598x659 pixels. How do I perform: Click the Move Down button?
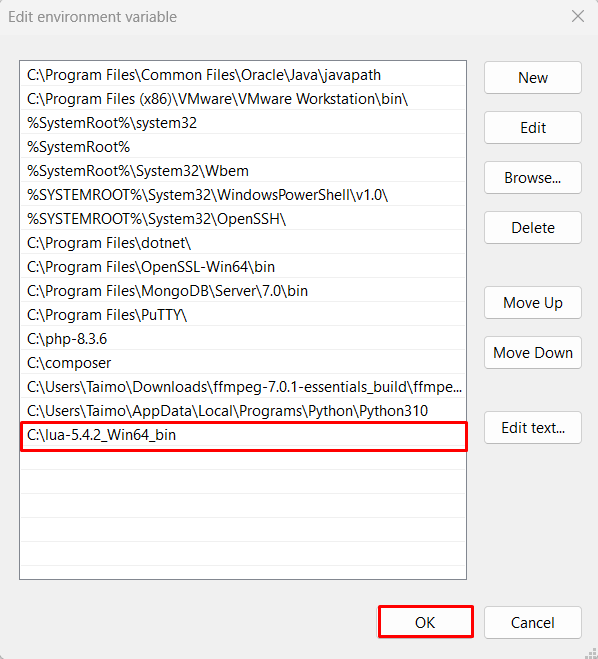532,353
